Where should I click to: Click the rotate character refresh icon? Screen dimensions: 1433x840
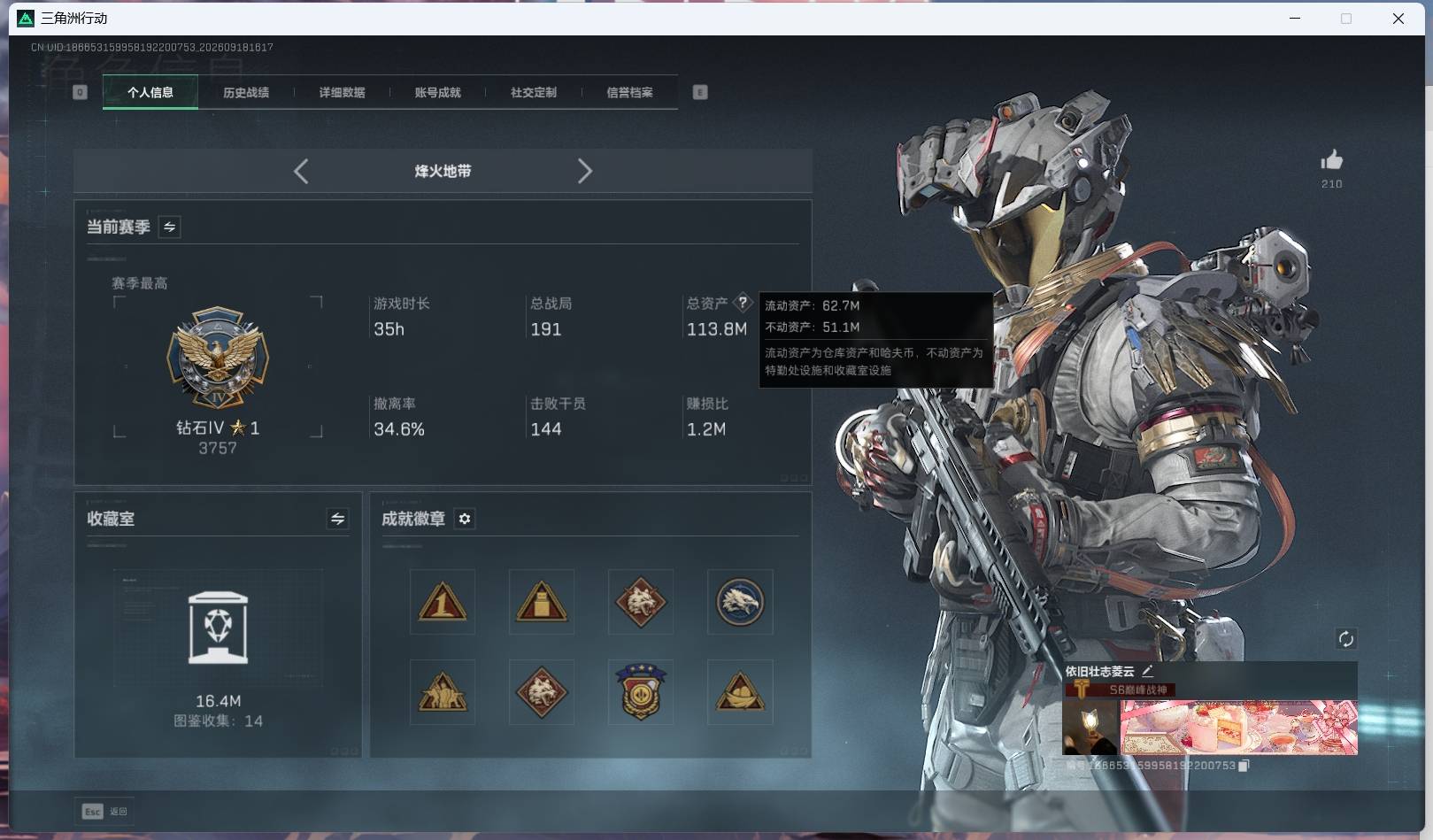(x=1345, y=639)
